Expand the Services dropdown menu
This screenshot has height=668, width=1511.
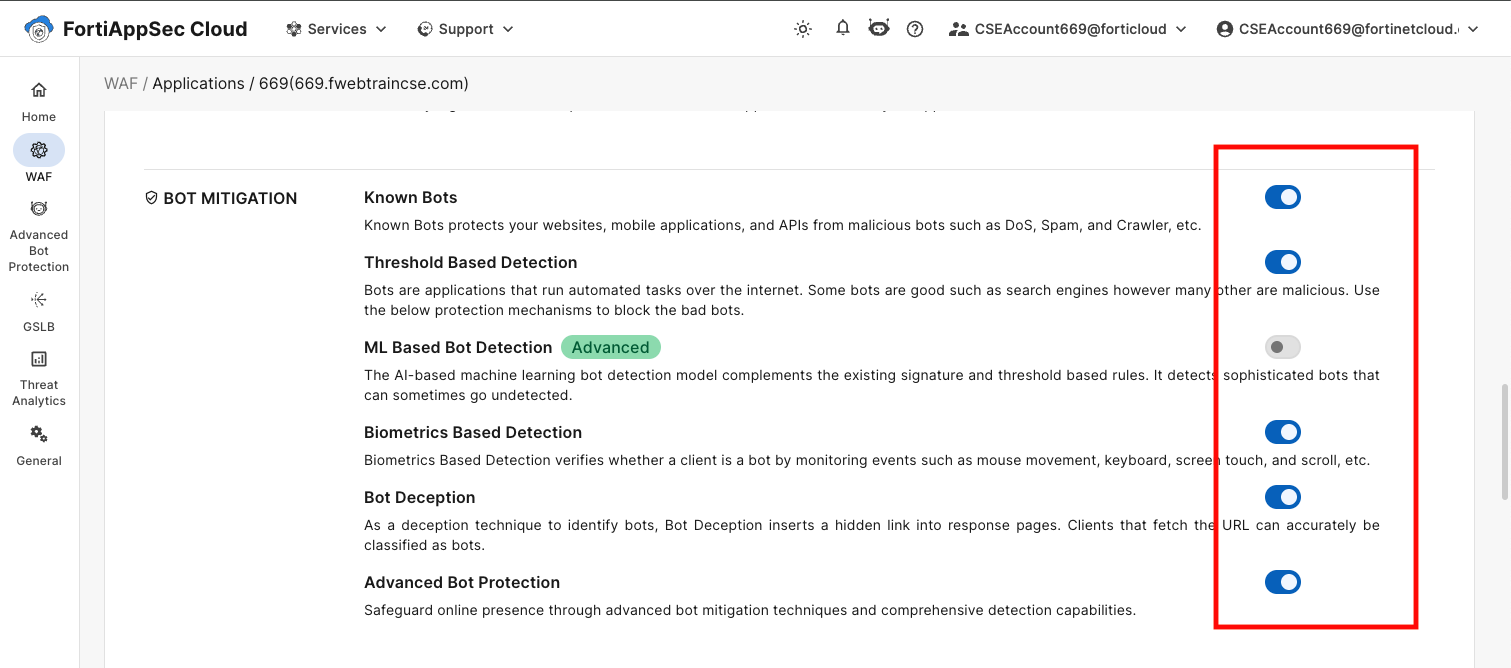tap(336, 29)
